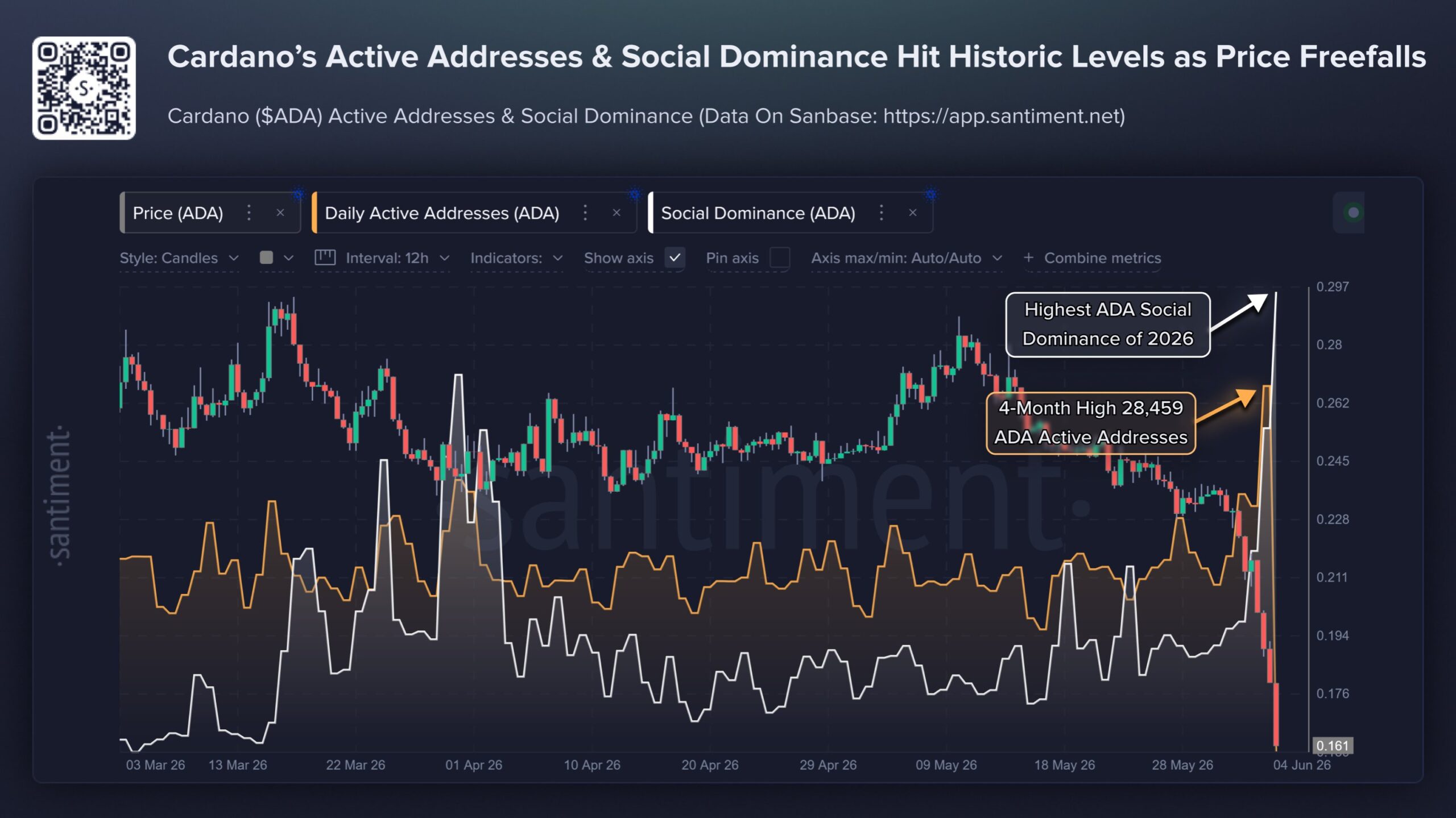Open Social Dominance (ADA) options menu
The height and width of the screenshot is (818, 1456).
click(882, 213)
